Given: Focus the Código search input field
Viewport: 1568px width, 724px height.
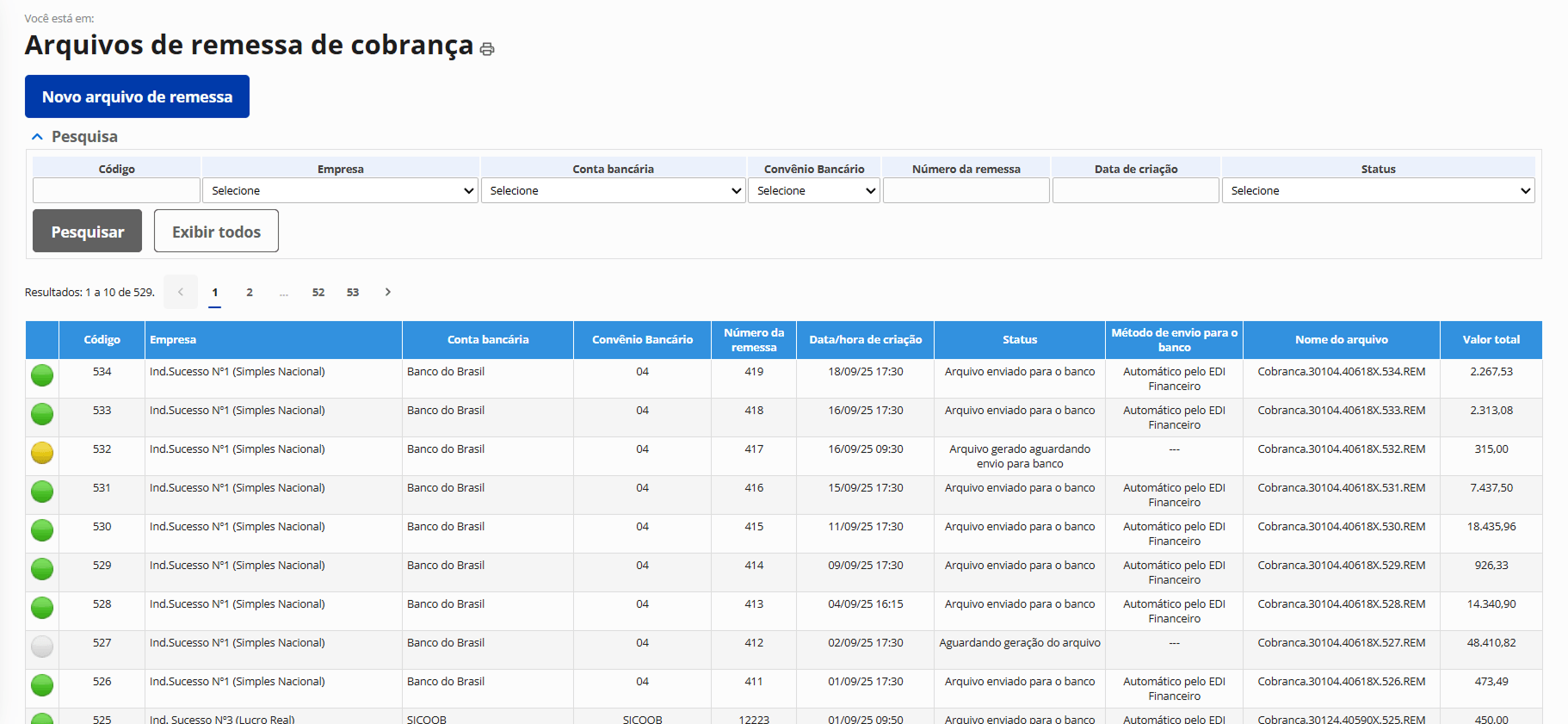Looking at the screenshot, I should pyautogui.click(x=116, y=190).
